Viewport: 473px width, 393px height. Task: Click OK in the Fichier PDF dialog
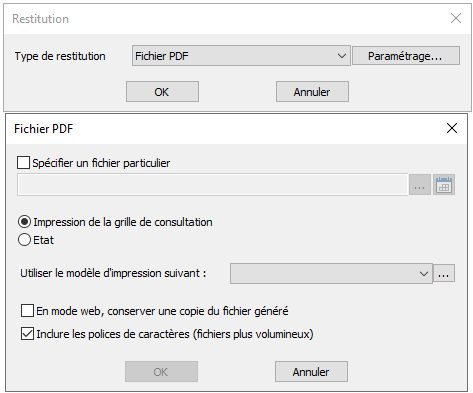[161, 372]
